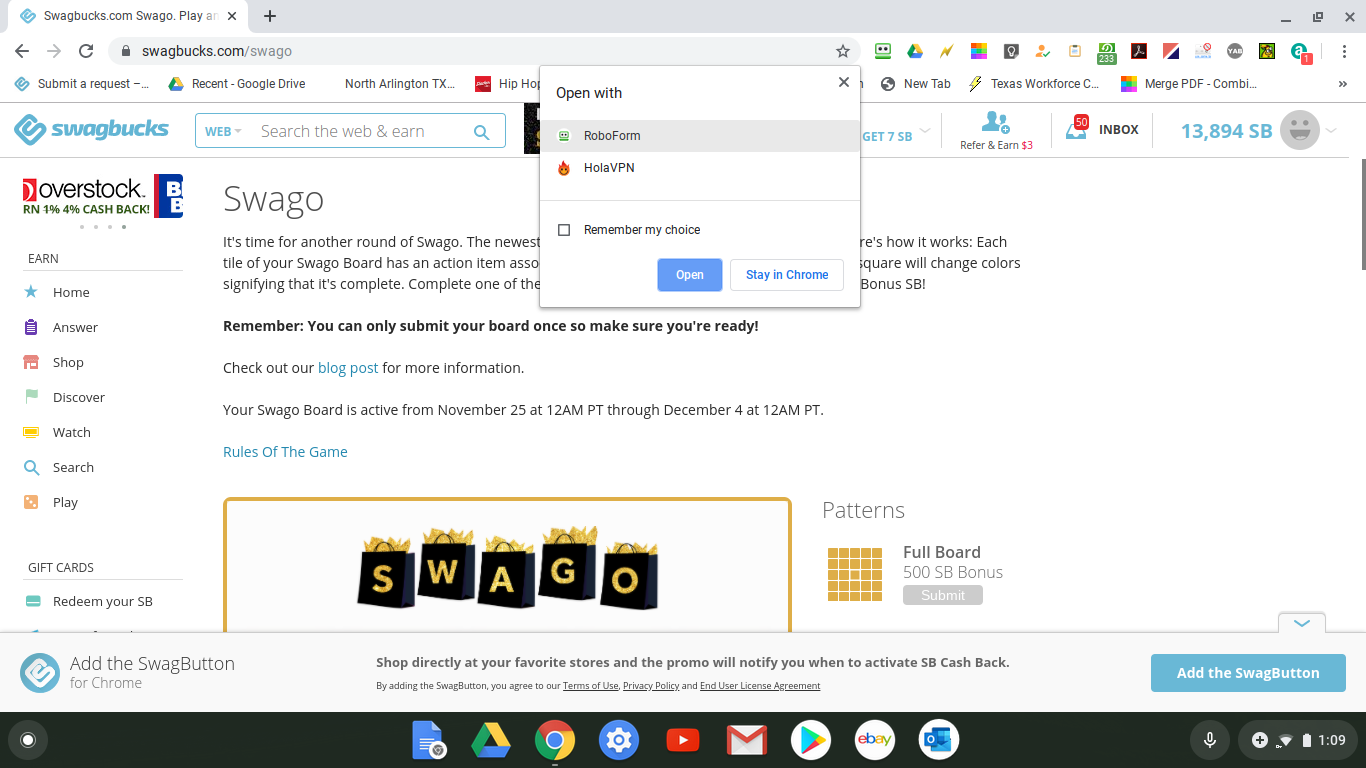Open Shop in the Earn sidebar
This screenshot has width=1366, height=768.
[x=68, y=362]
